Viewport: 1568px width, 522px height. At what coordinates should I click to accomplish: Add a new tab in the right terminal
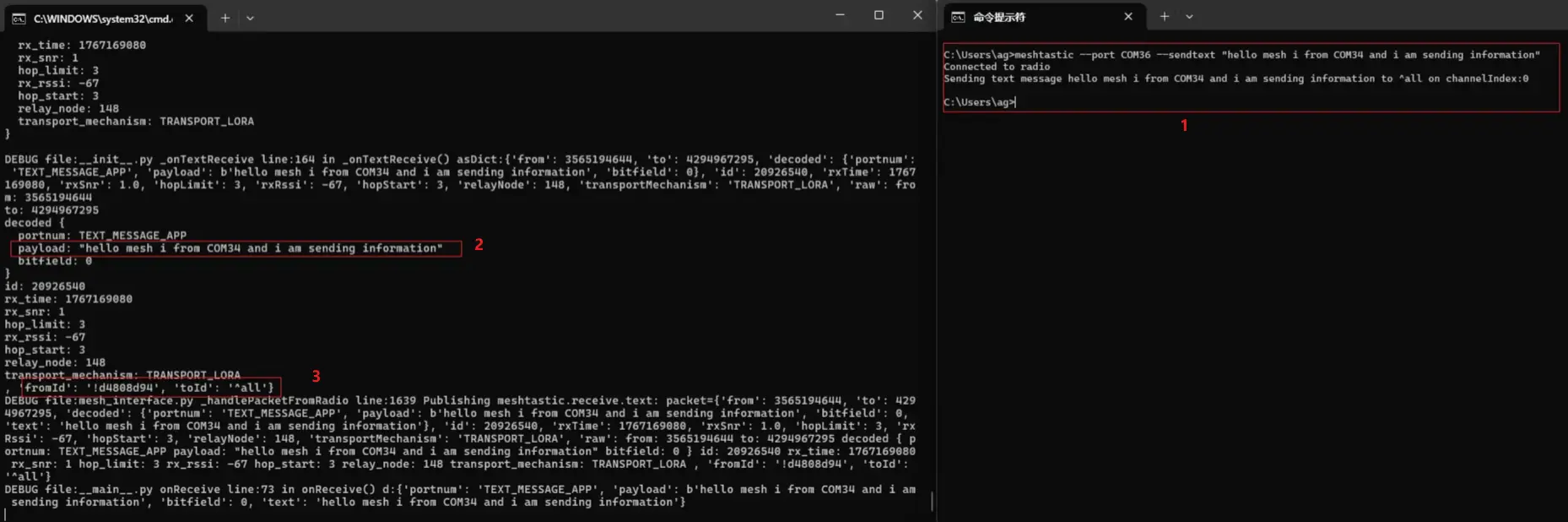tap(1165, 17)
